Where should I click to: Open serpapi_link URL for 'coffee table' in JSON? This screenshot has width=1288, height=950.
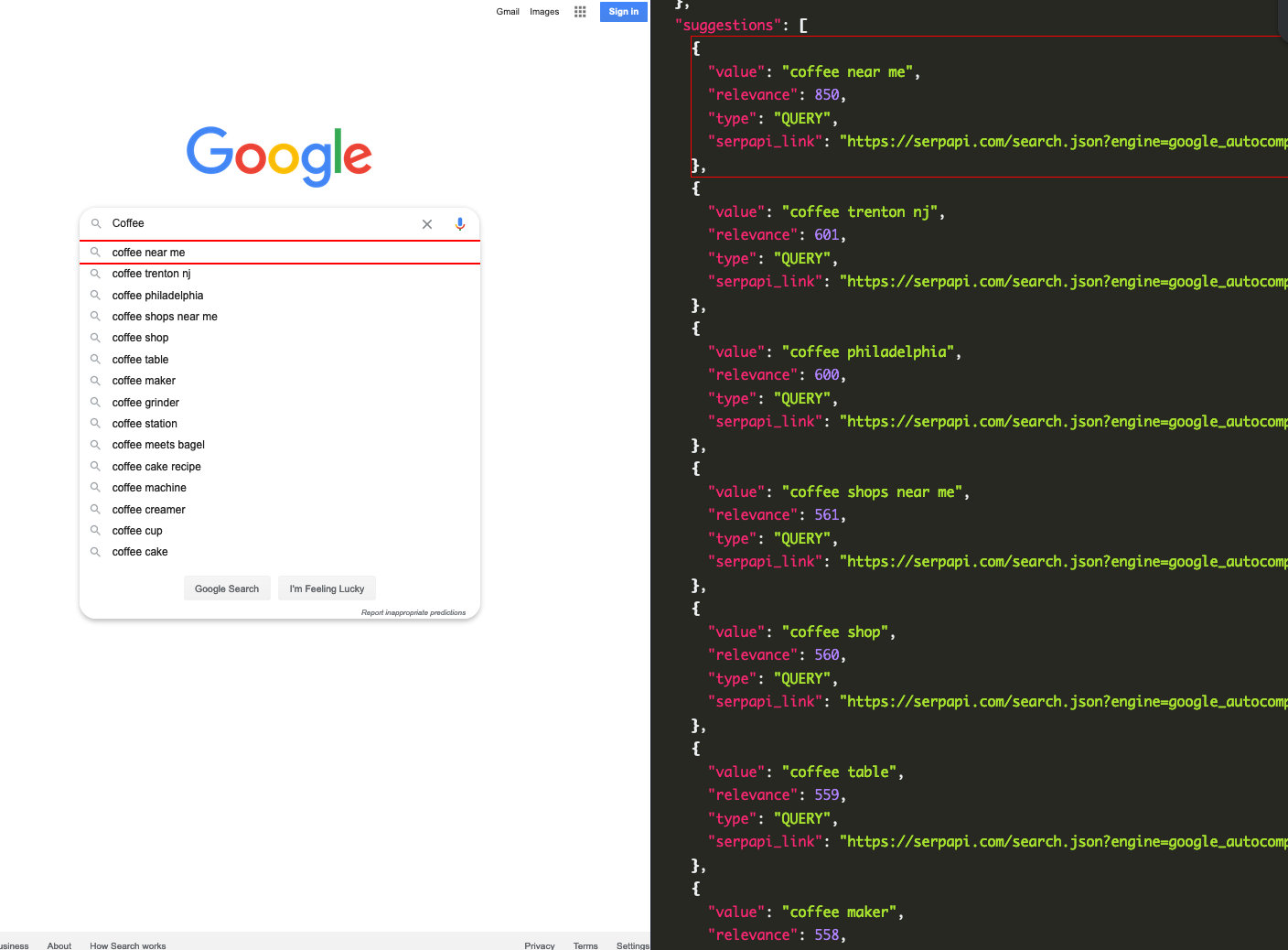pos(1064,842)
